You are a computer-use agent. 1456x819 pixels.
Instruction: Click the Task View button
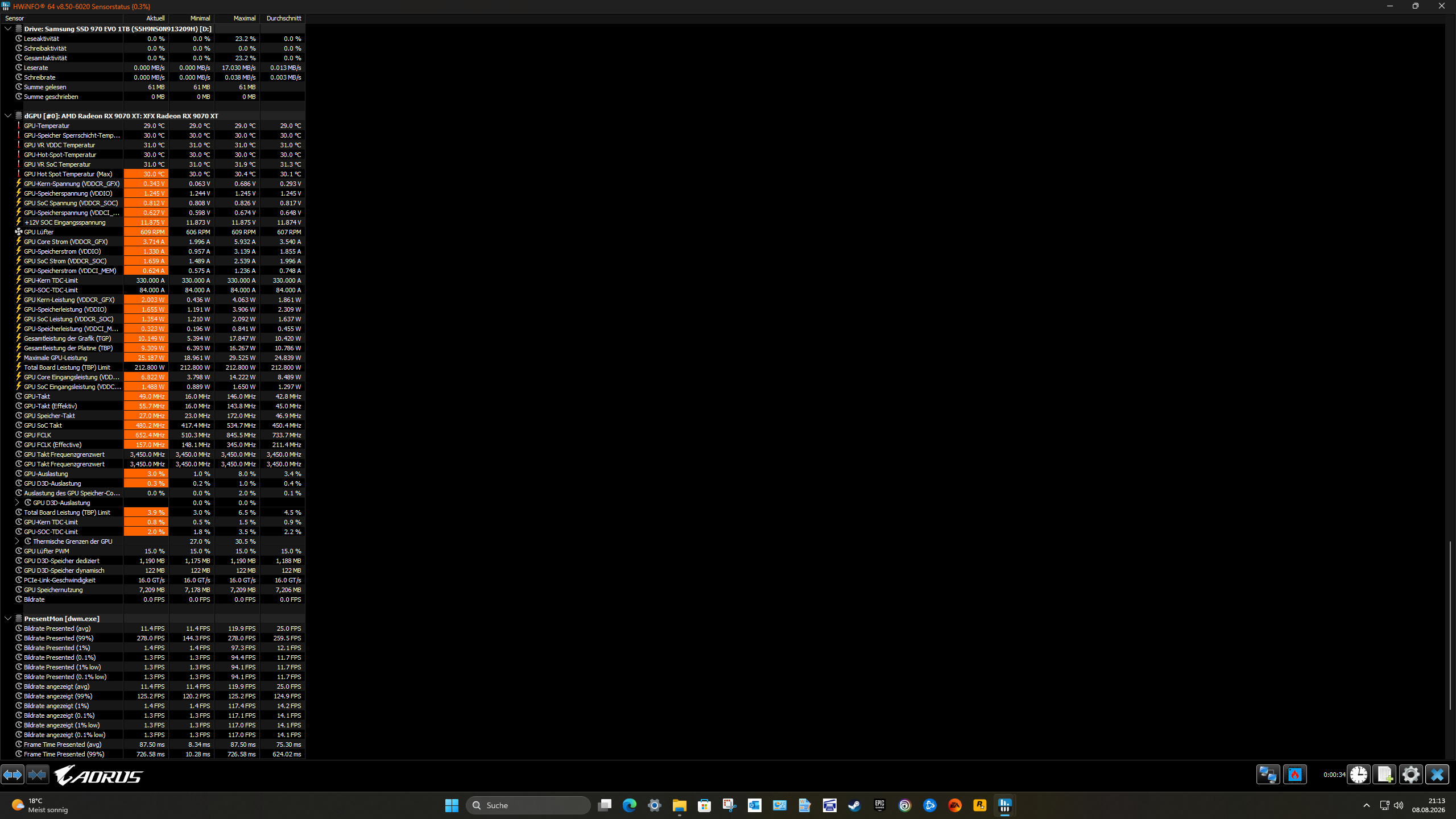click(x=605, y=805)
